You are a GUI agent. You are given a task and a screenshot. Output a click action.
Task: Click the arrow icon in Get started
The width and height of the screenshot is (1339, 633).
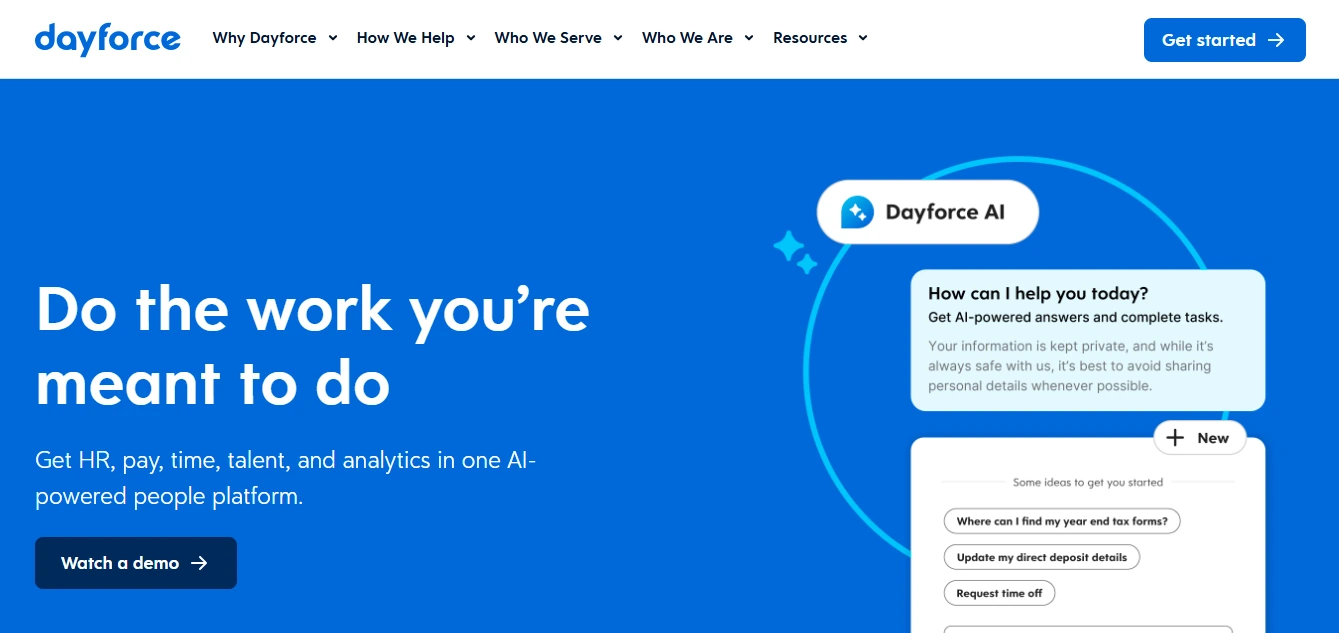[1276, 40]
